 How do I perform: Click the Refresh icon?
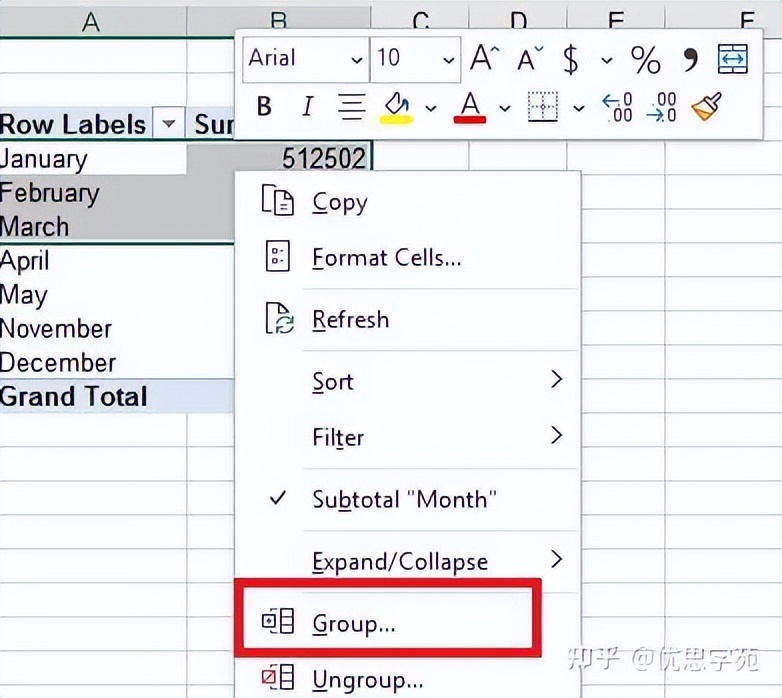click(279, 318)
